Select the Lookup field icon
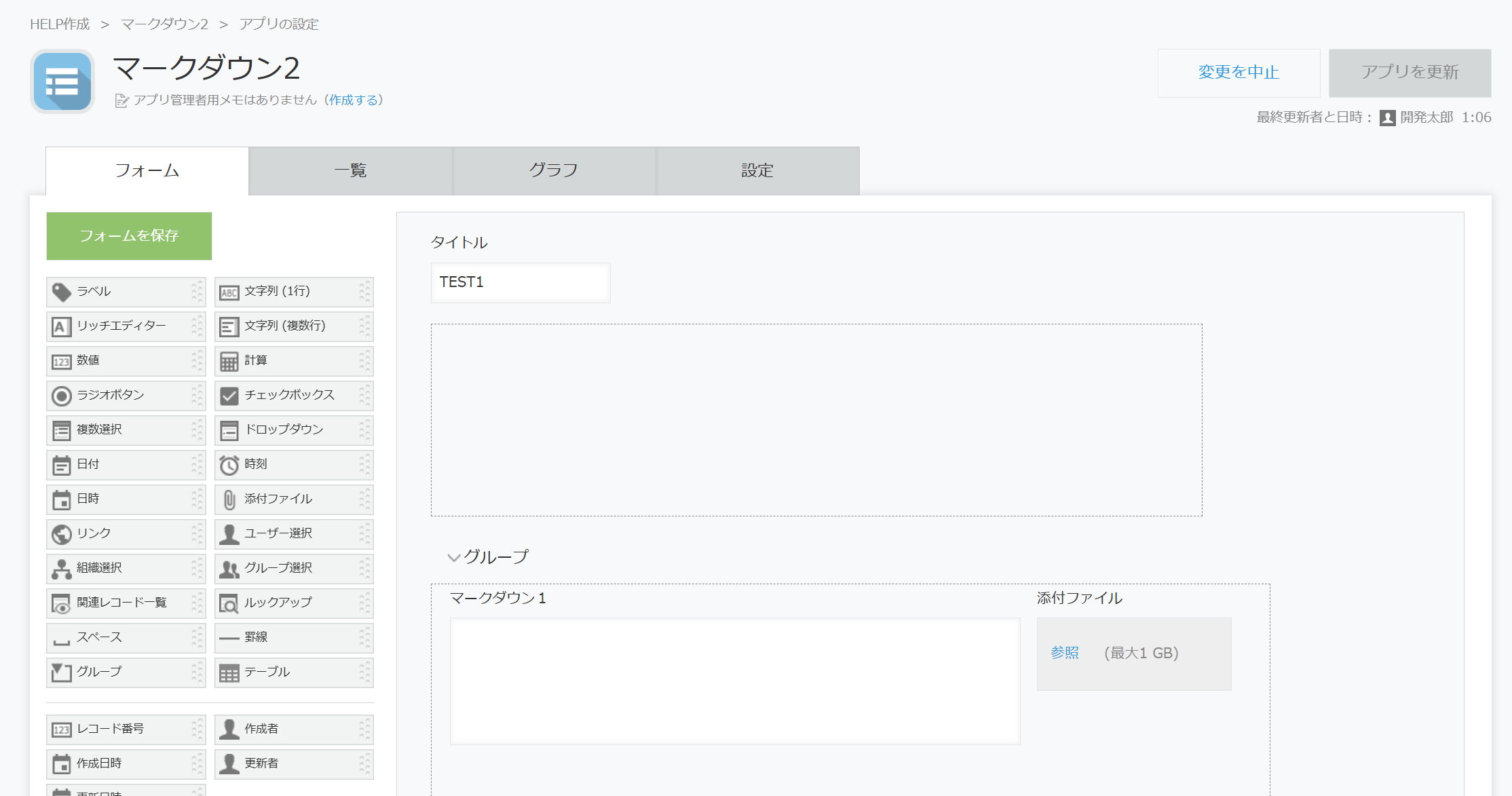 229,604
